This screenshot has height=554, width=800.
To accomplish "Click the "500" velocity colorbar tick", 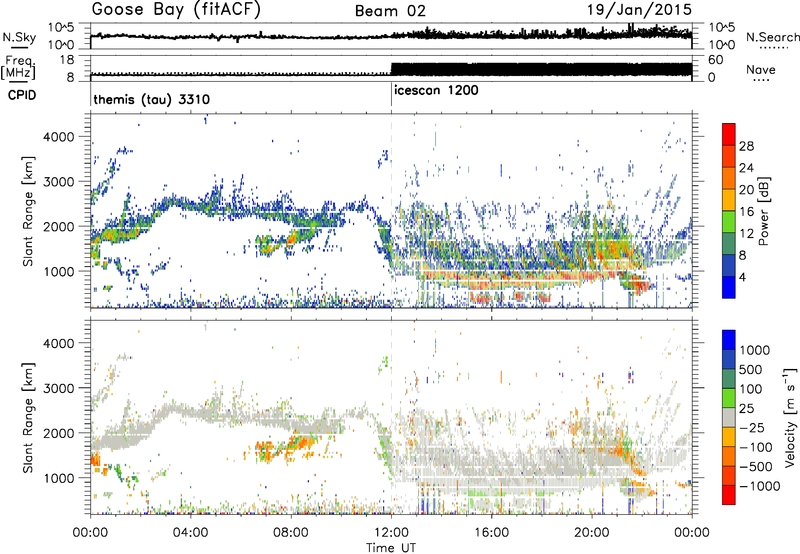I will coord(753,369).
